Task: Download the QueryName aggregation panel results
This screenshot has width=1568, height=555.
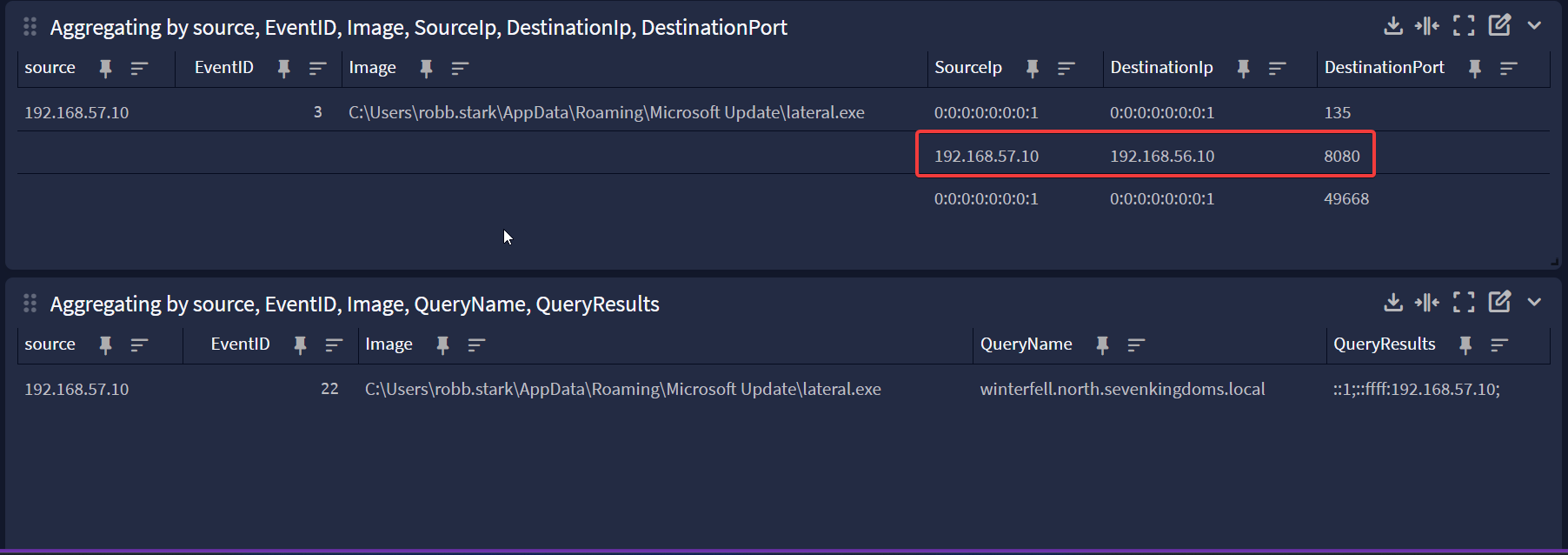Action: coord(1392,303)
